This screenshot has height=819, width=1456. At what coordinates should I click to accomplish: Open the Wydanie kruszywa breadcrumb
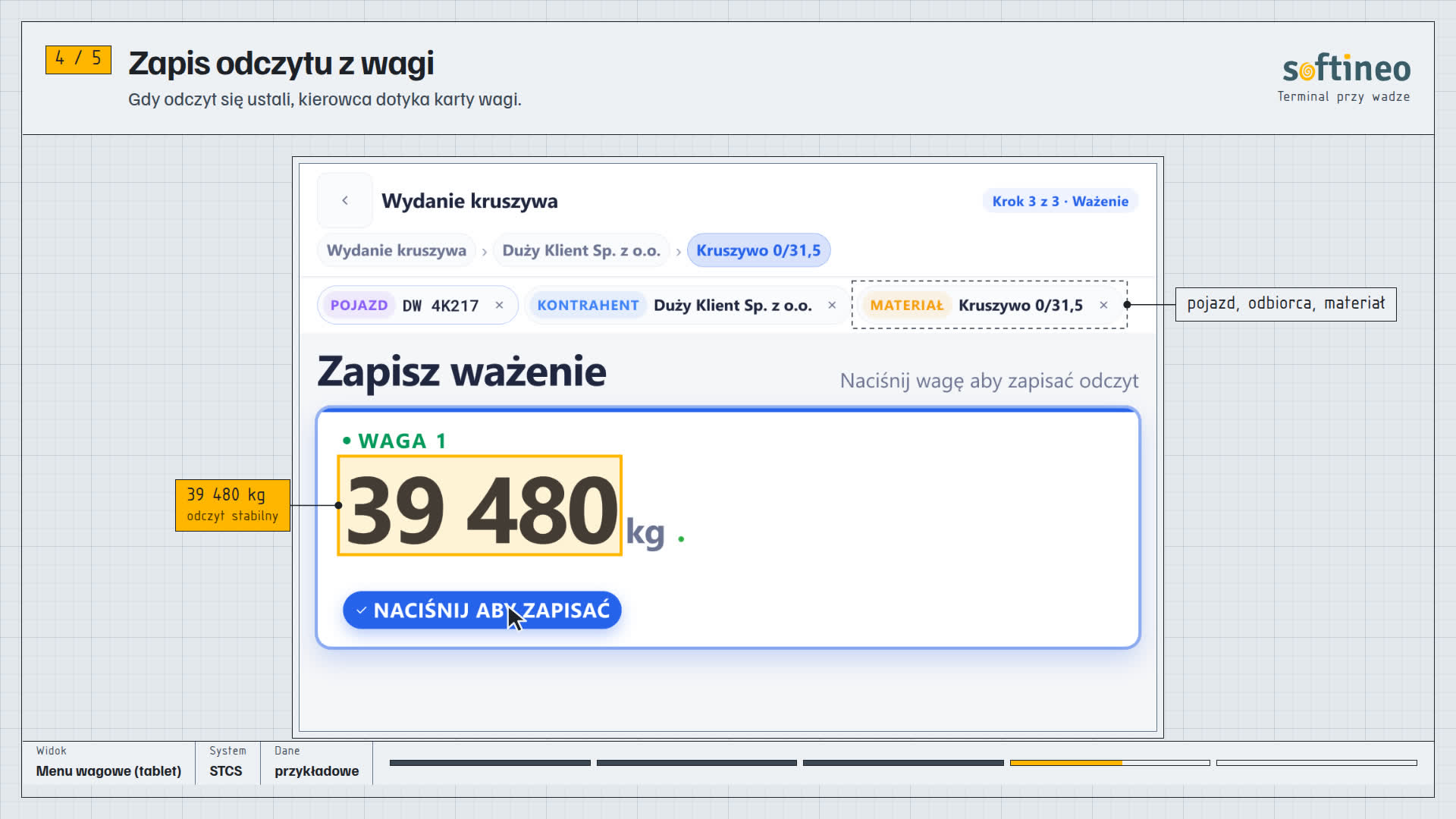tap(397, 250)
